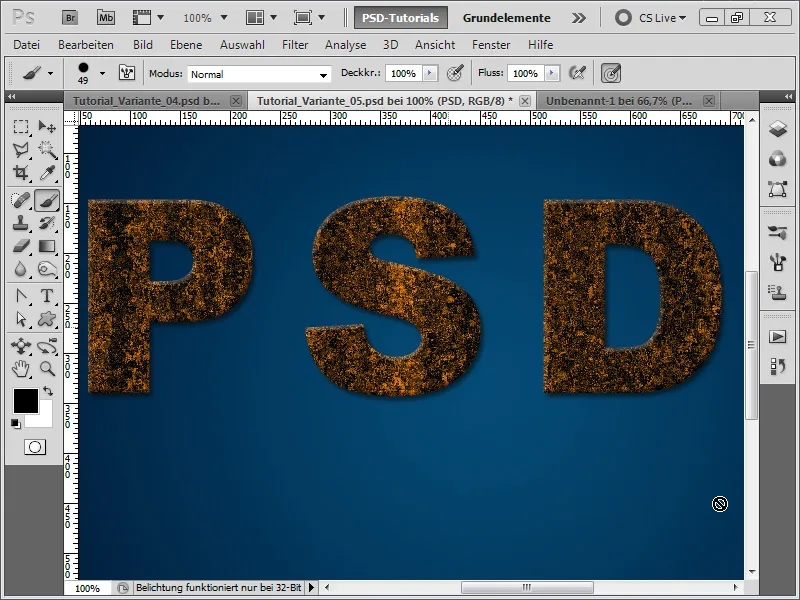
Task: Open the Channels panel icon
Action: [x=778, y=159]
